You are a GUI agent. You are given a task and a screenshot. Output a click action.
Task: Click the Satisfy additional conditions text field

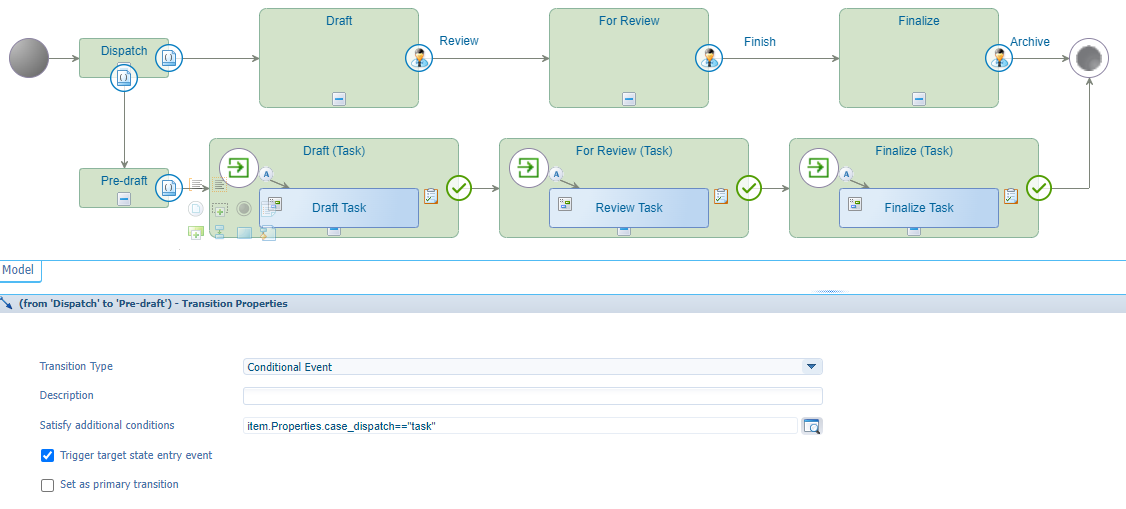(x=520, y=426)
